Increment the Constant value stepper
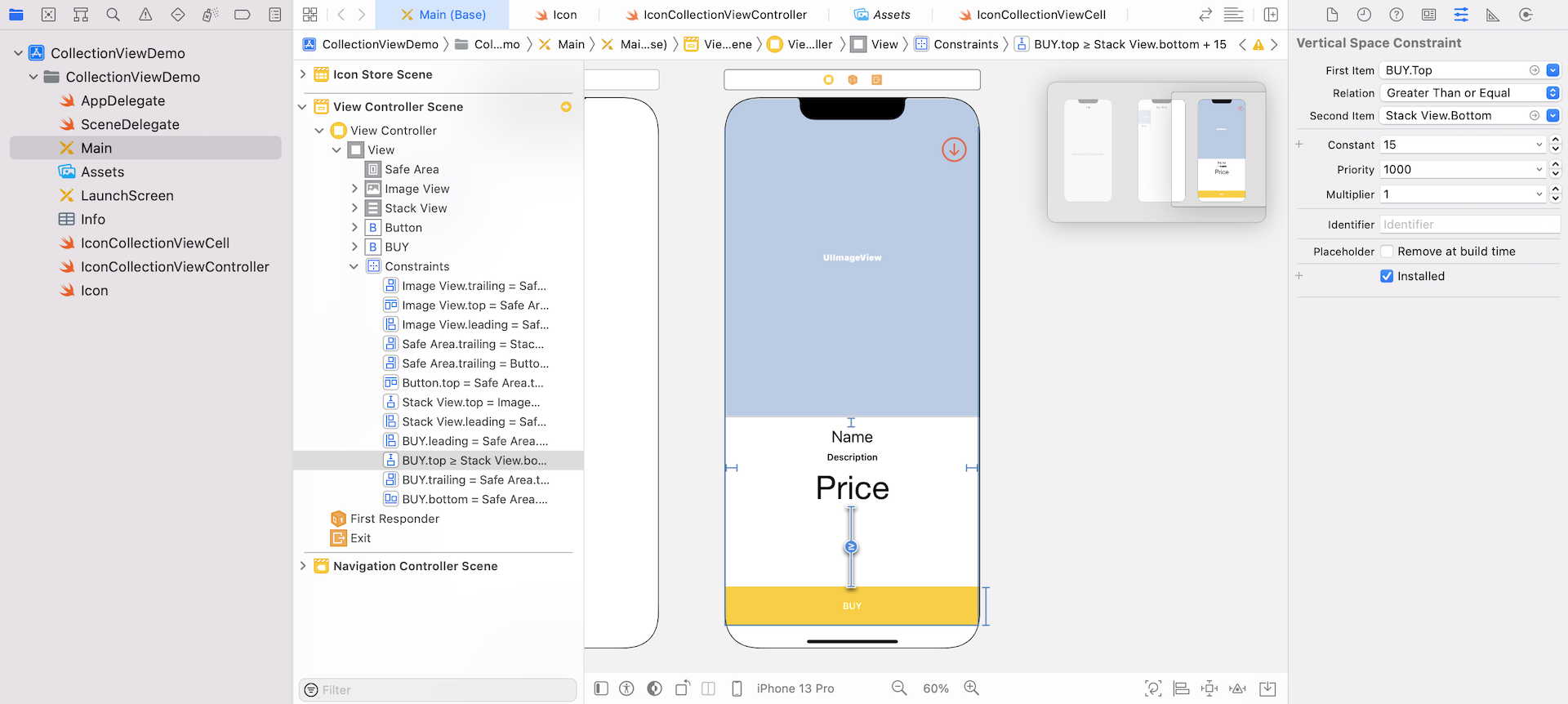Screen dimensions: 1568x704 pos(1555,140)
